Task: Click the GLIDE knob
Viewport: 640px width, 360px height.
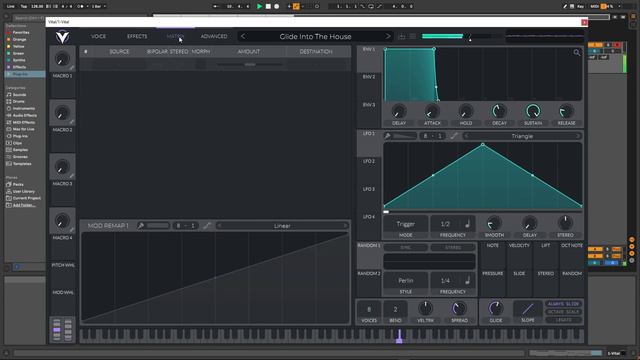Action: pos(496,308)
